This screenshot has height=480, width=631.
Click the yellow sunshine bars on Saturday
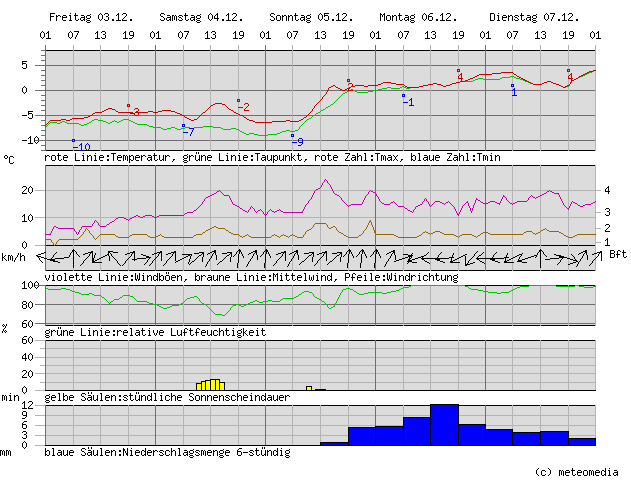coord(210,384)
